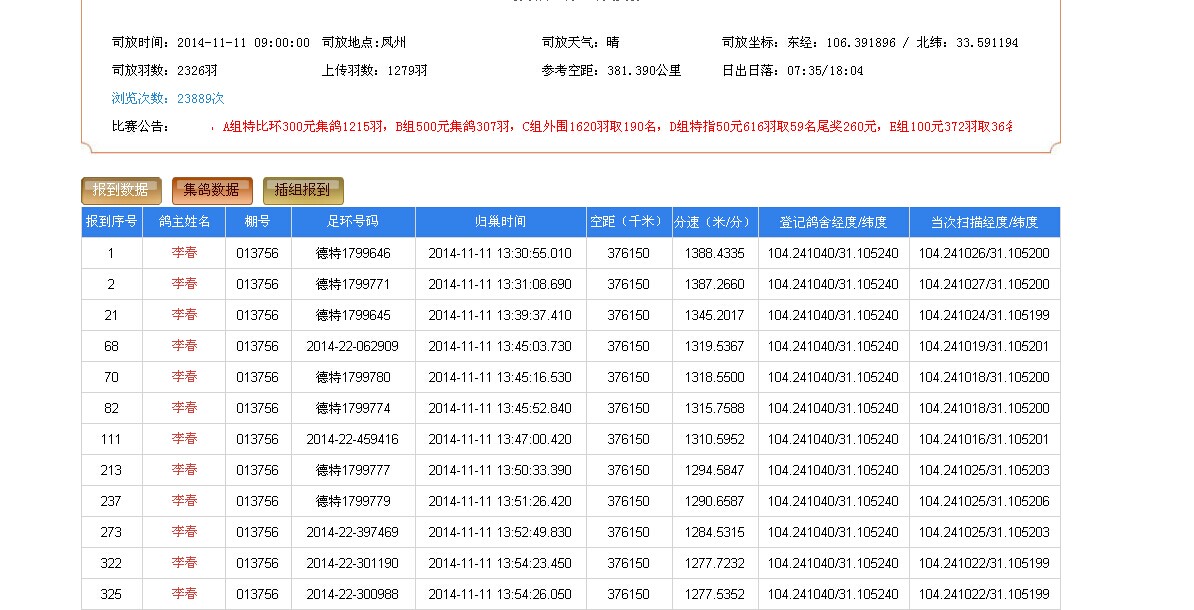Click owner name 李春 in rank 1 row
Viewport: 1194px width, 610px height.
(184, 253)
